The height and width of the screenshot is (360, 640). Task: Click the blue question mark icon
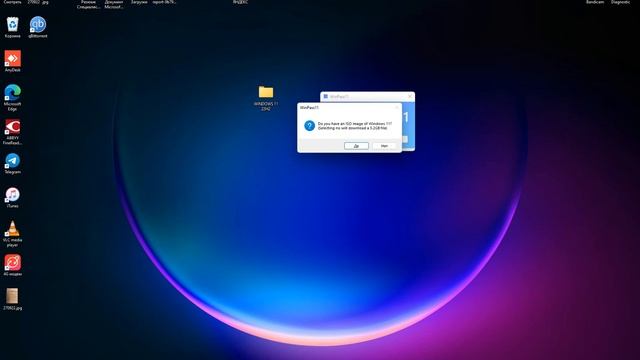point(309,126)
